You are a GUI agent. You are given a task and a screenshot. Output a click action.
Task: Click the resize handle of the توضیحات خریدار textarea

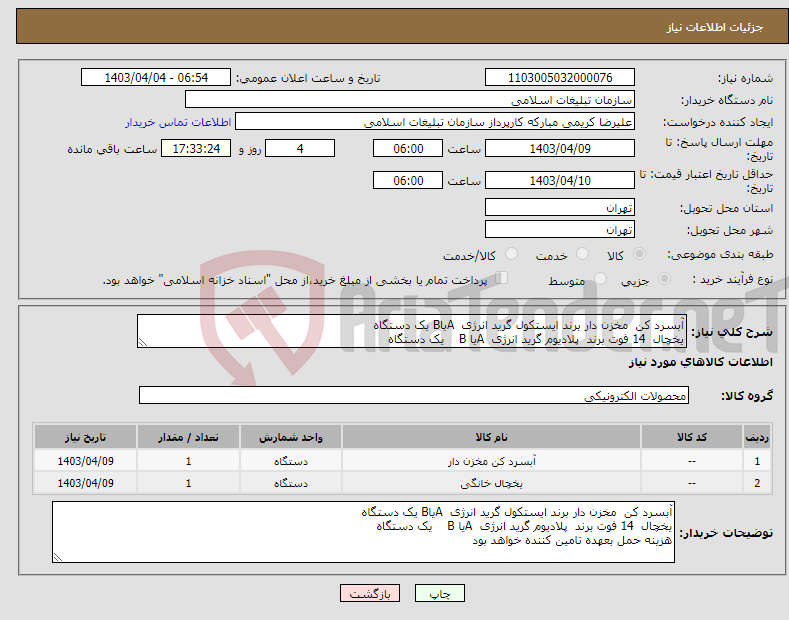pos(58,557)
